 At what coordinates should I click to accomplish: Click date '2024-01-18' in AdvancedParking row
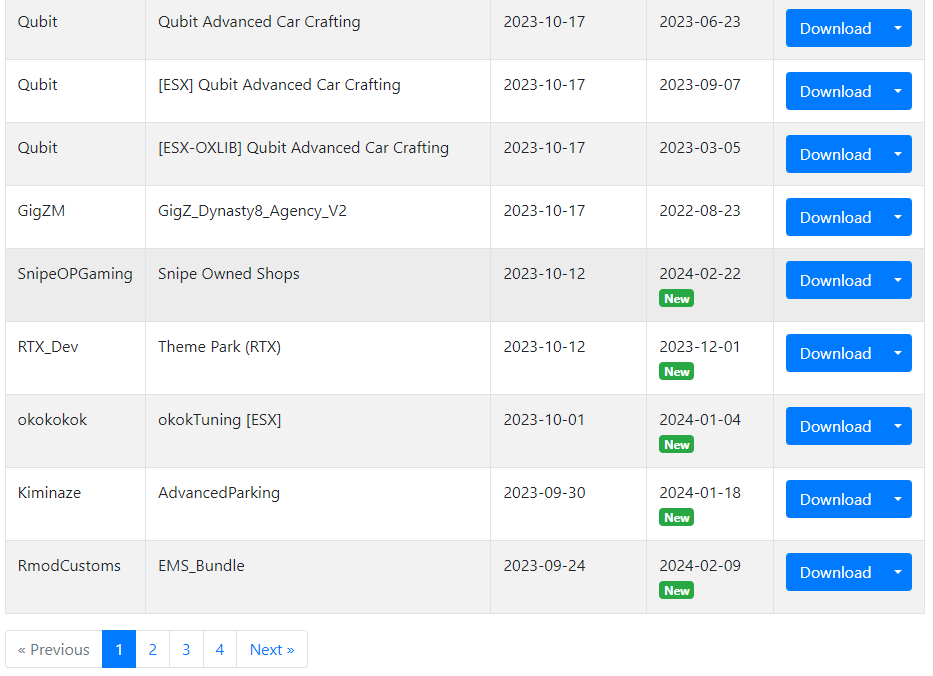click(x=700, y=493)
